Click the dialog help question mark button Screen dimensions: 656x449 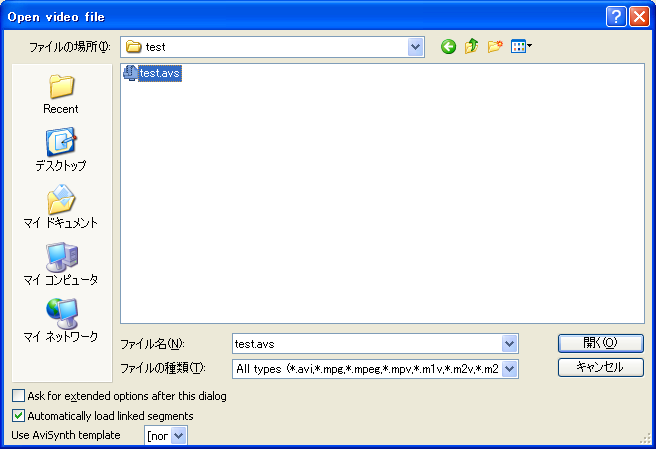[x=617, y=16]
